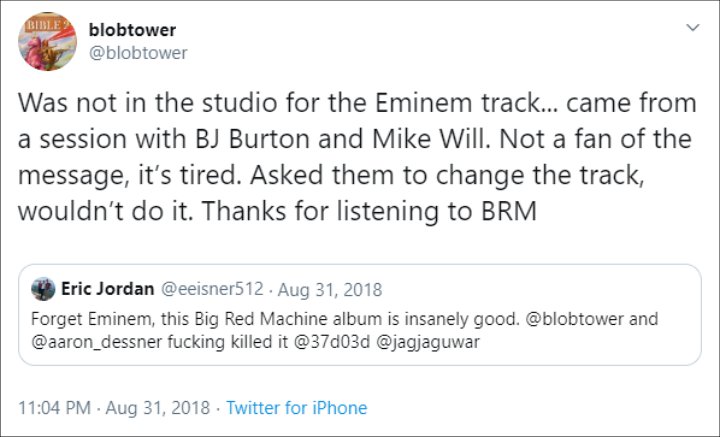Click the @eeisner512 handle
Screen dimensions: 720x437
[x=212, y=289]
